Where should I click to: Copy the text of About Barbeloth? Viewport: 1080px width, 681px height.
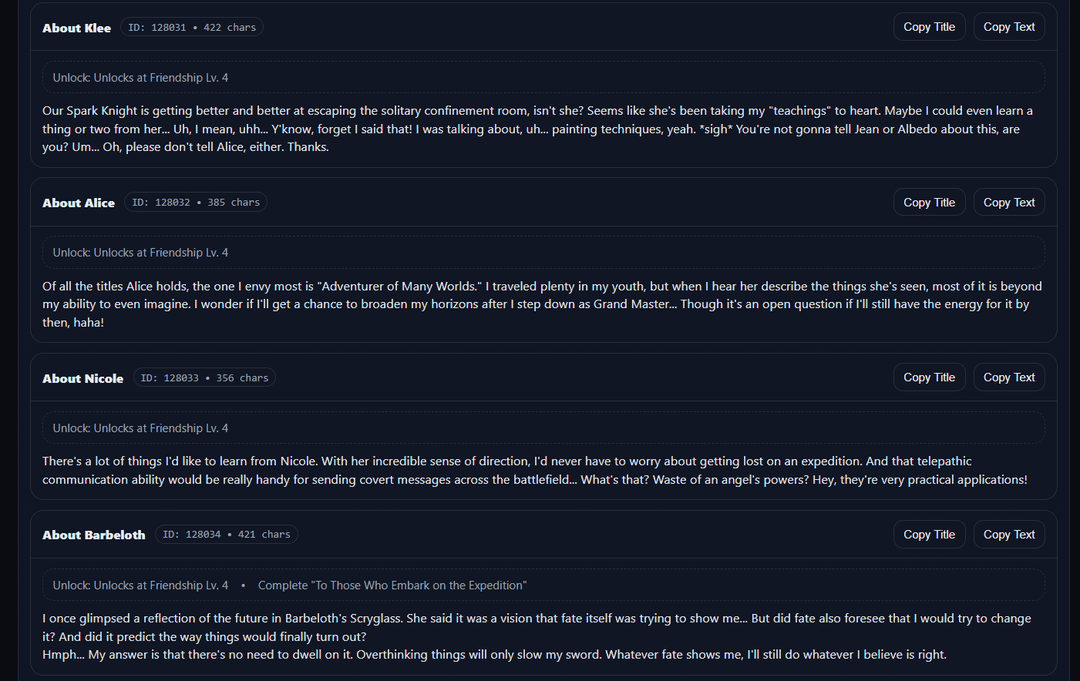[x=1009, y=534]
